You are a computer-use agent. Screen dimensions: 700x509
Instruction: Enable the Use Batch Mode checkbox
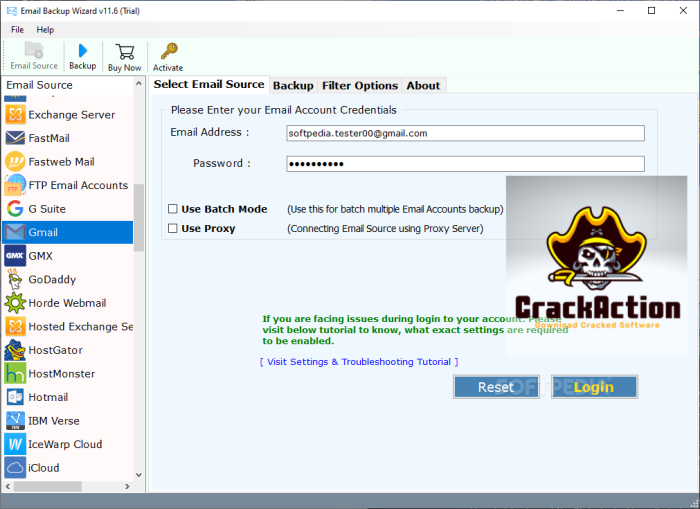click(173, 209)
